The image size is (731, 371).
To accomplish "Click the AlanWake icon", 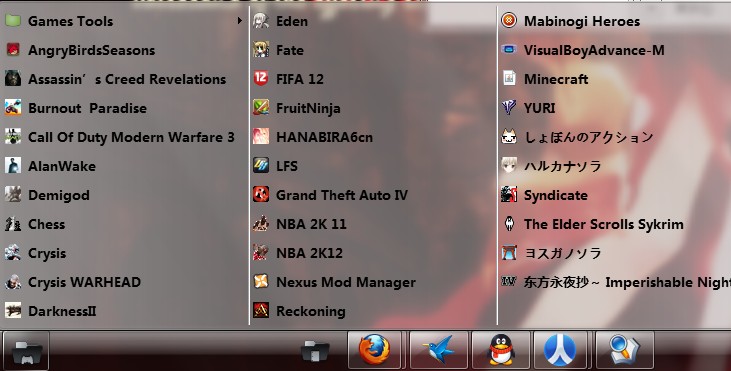I will pyautogui.click(x=13, y=165).
